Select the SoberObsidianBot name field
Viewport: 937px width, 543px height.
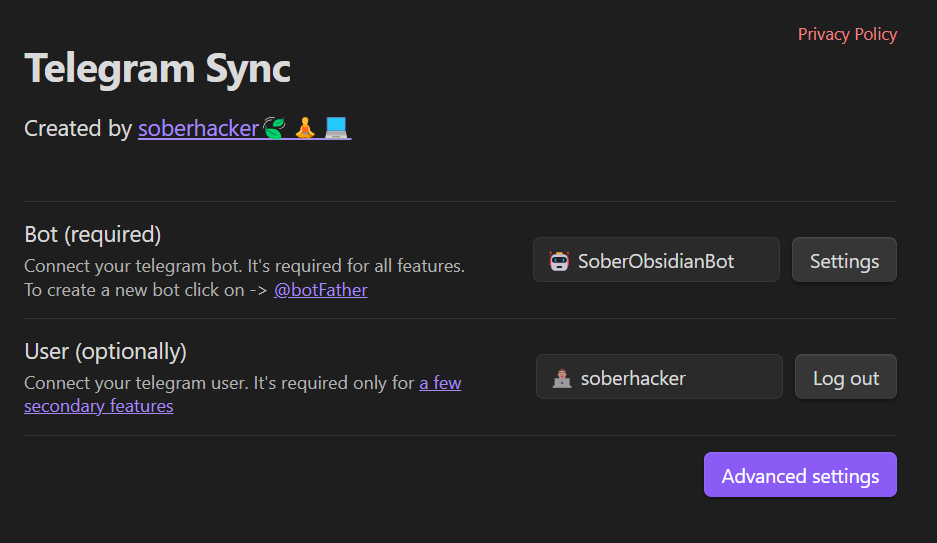pos(664,261)
